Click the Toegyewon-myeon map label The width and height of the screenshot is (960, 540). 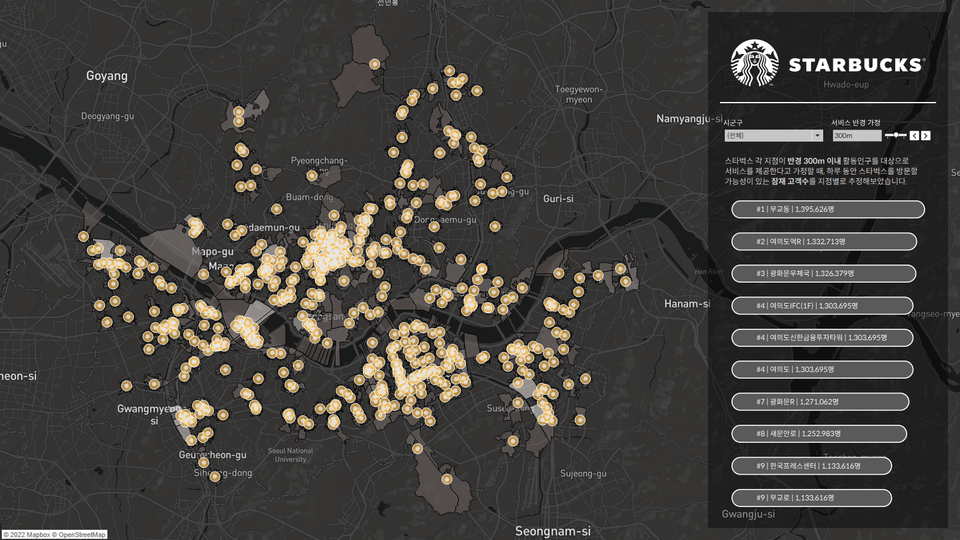coord(579,94)
